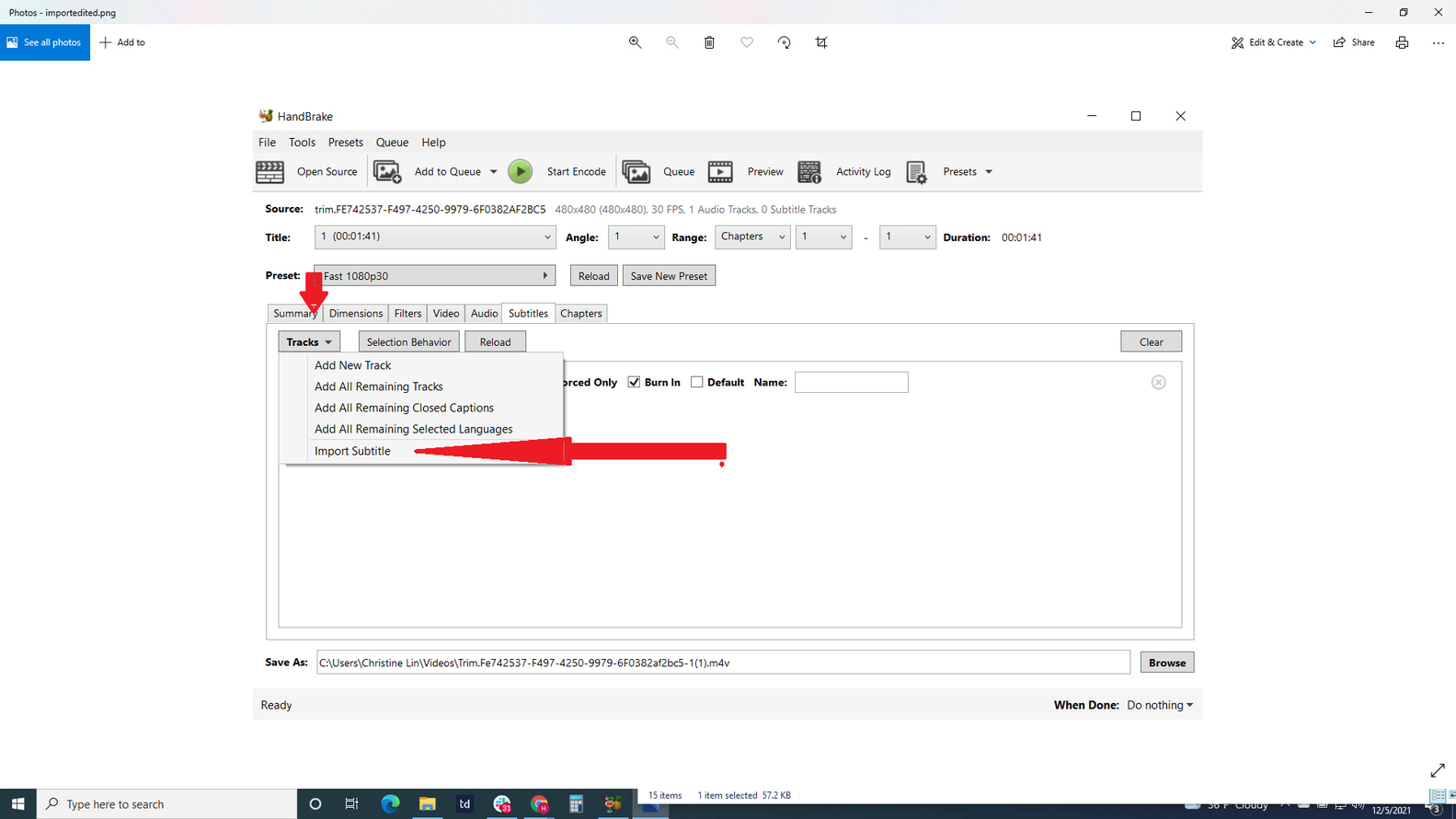
Task: Open the Presets menu
Action: click(345, 143)
